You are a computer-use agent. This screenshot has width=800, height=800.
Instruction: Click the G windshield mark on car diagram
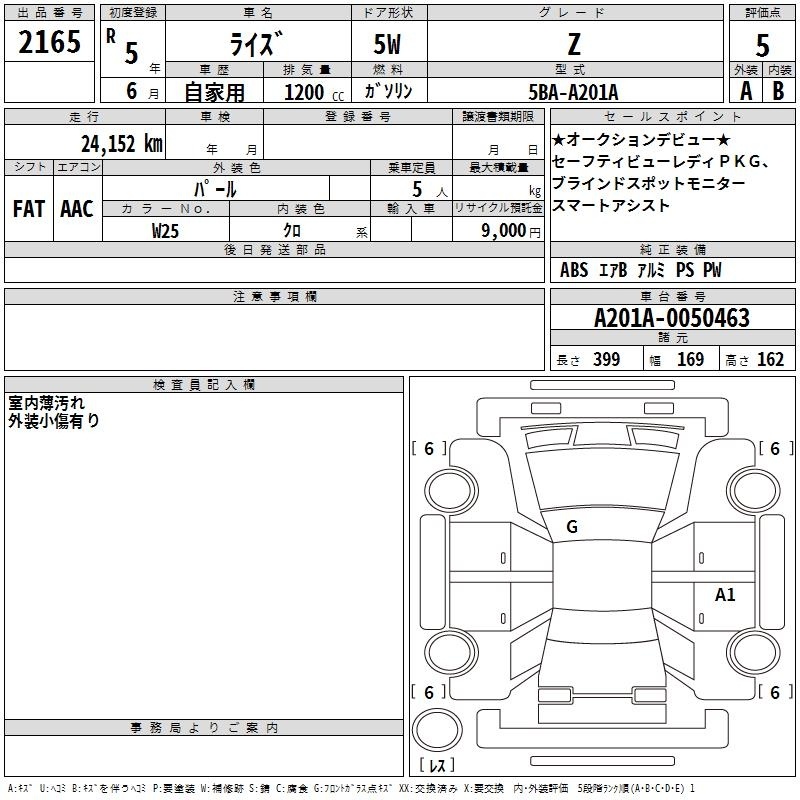[x=572, y=527]
